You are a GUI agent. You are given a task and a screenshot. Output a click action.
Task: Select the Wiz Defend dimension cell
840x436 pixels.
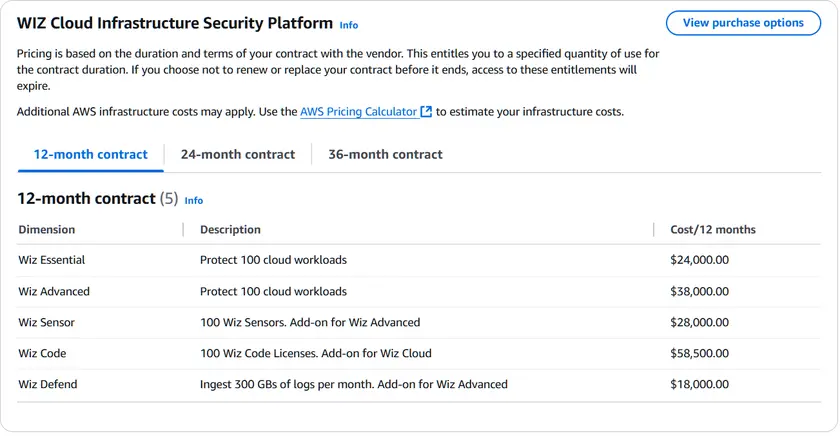[x=48, y=385]
